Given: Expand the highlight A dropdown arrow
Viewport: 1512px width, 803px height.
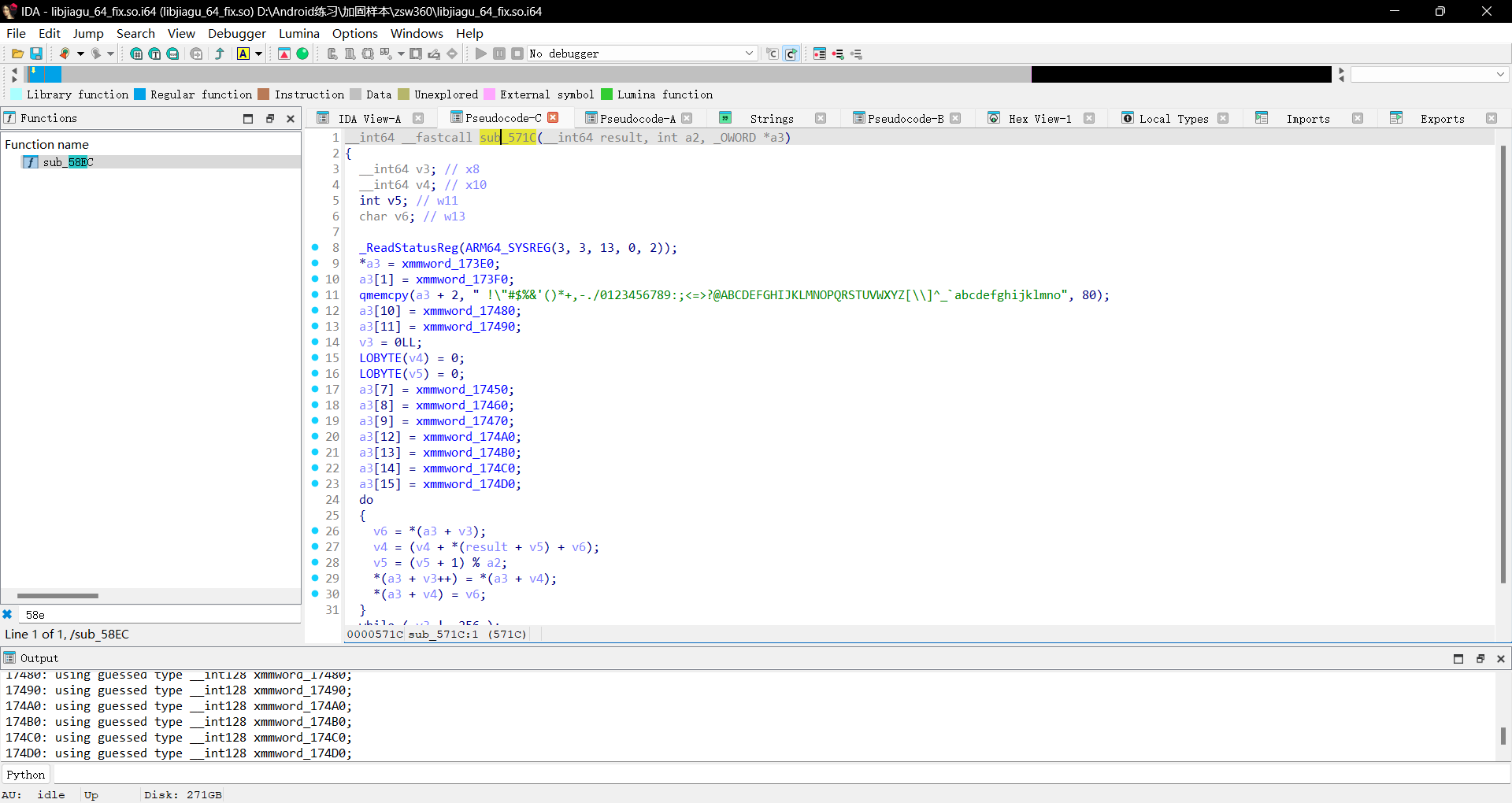Looking at the screenshot, I should coord(258,54).
